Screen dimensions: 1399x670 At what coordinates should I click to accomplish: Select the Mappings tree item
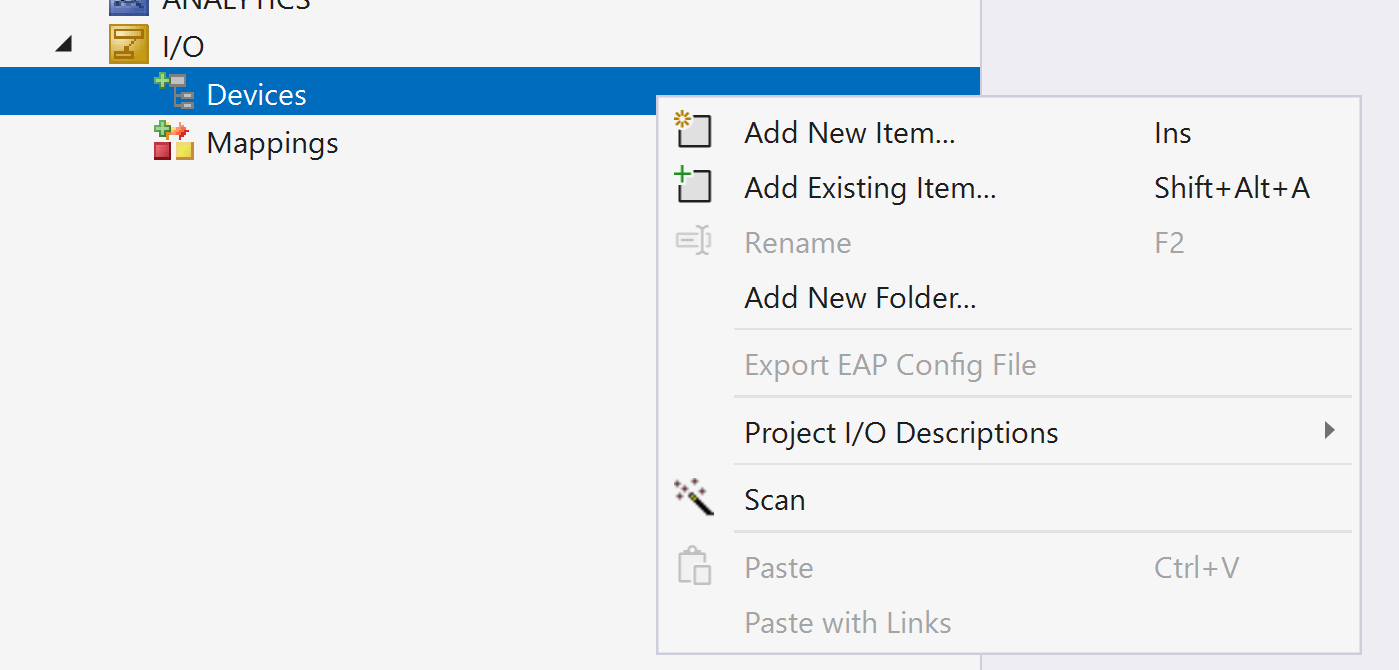pos(272,143)
